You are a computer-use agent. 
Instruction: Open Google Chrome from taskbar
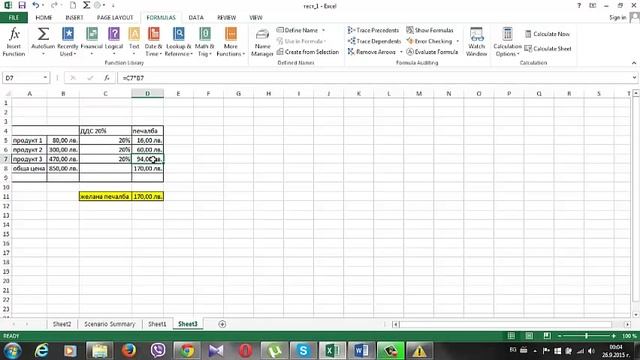click(187, 350)
